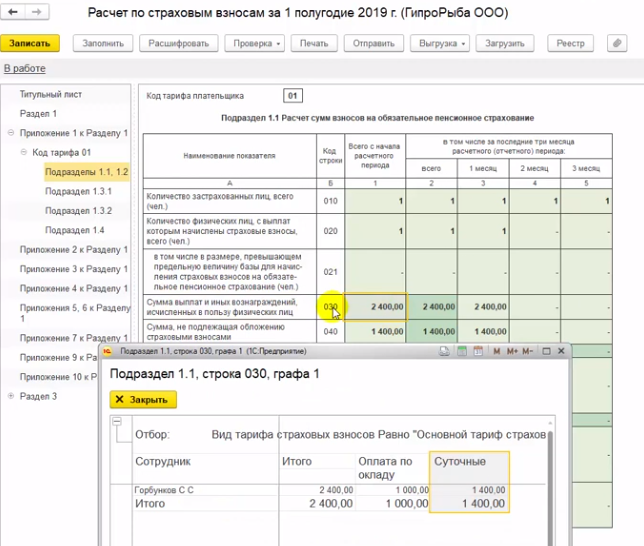Click the back navigation arrow
The width and height of the screenshot is (644, 546).
pos(14,14)
